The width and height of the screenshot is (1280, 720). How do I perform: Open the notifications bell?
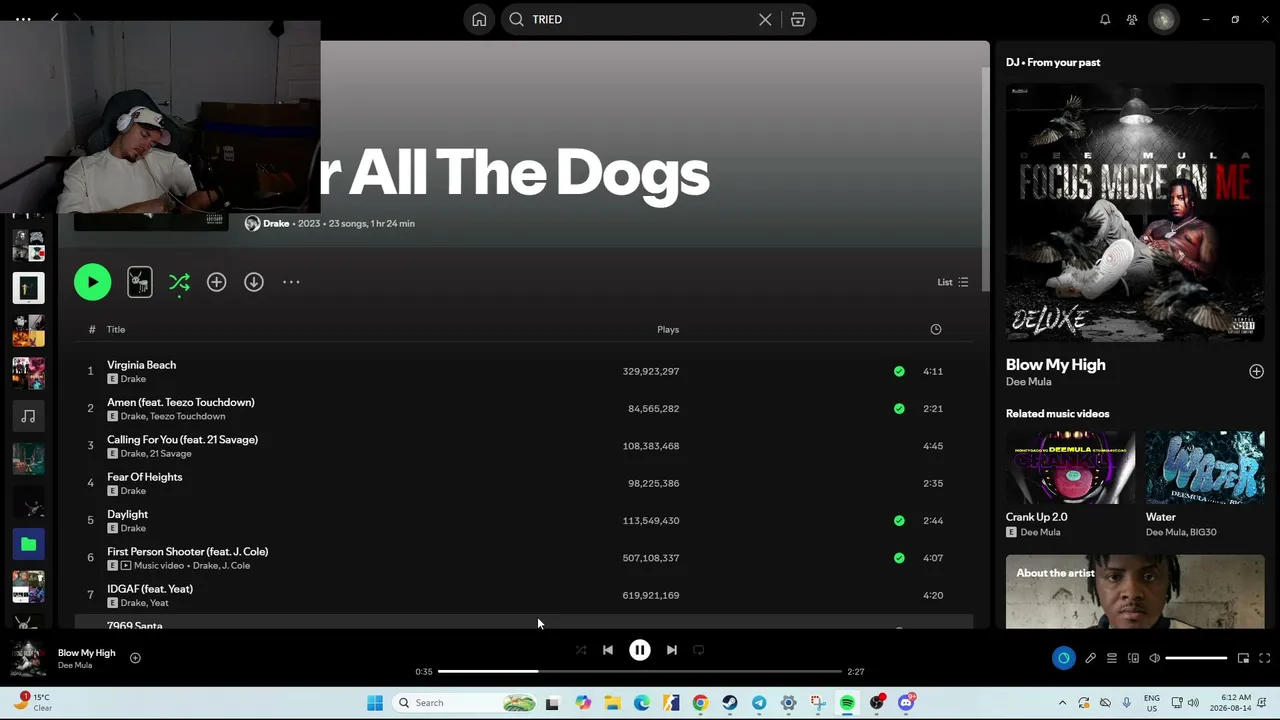[1105, 19]
